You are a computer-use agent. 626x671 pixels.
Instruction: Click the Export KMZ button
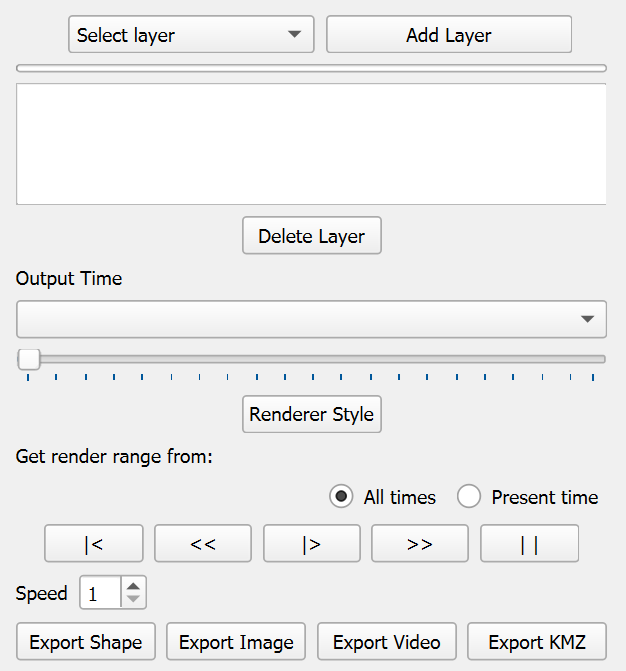[536, 642]
